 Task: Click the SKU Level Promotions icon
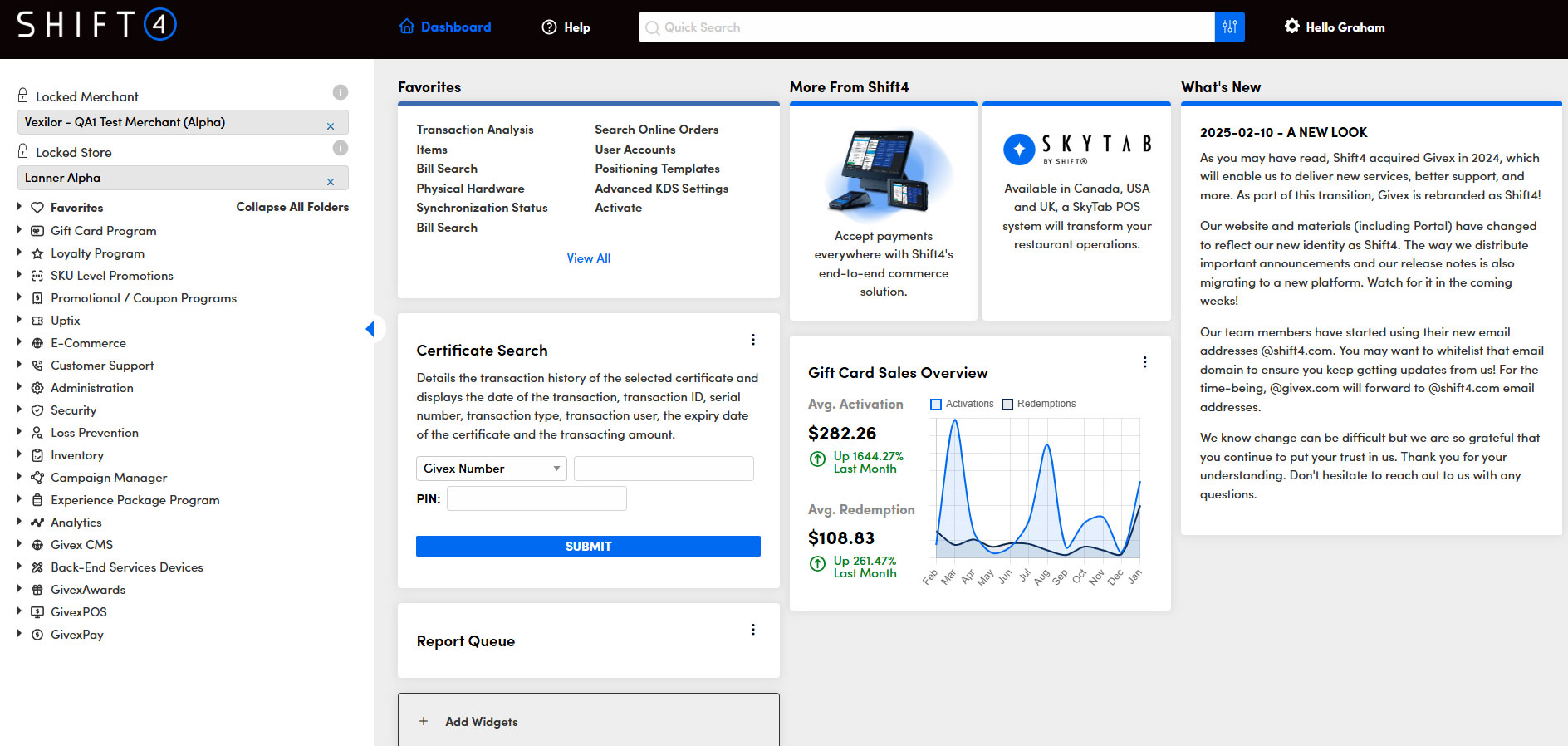[x=37, y=276]
